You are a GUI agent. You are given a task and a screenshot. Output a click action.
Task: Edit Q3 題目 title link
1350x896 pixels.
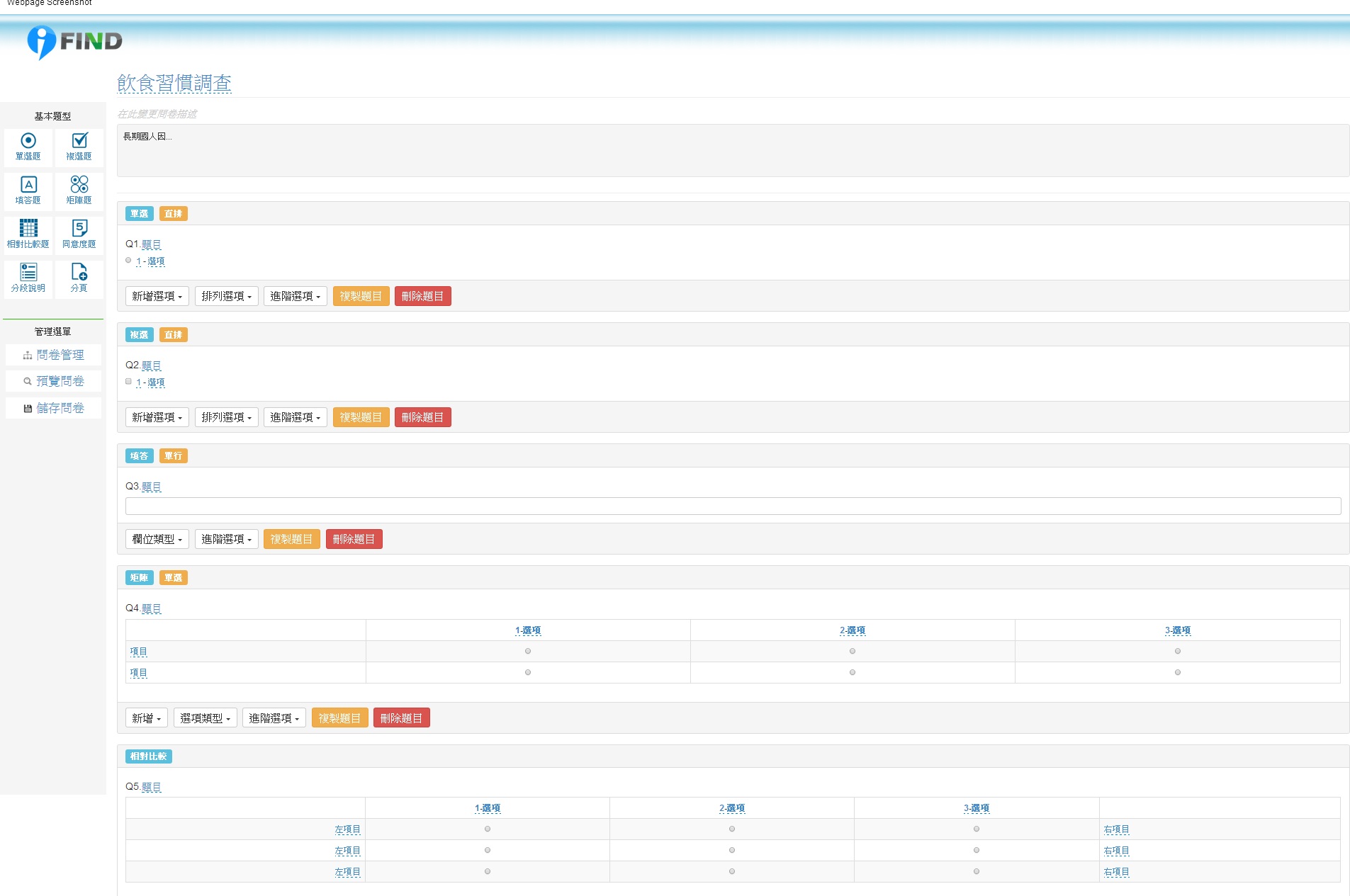(x=152, y=487)
